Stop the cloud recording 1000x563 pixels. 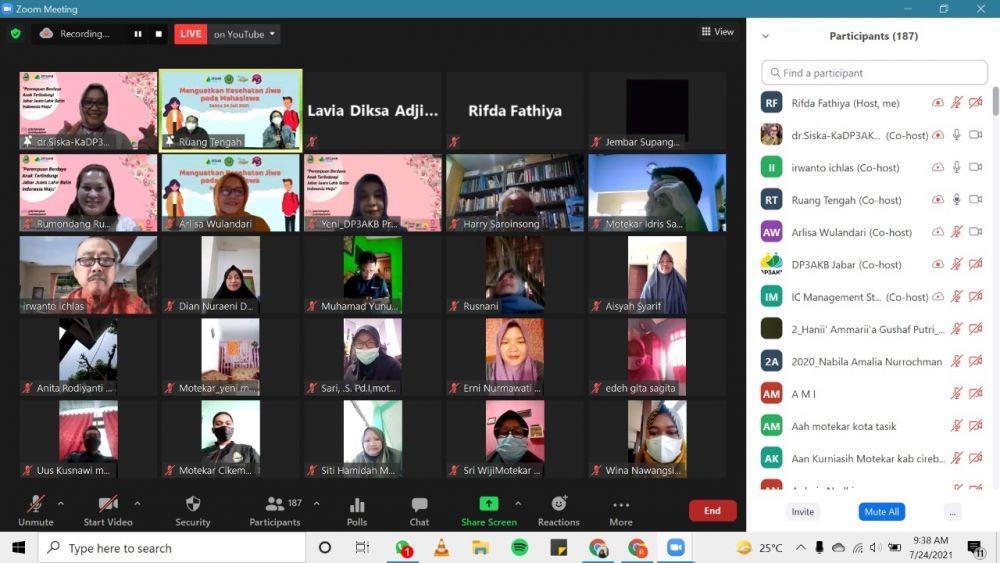(x=159, y=34)
